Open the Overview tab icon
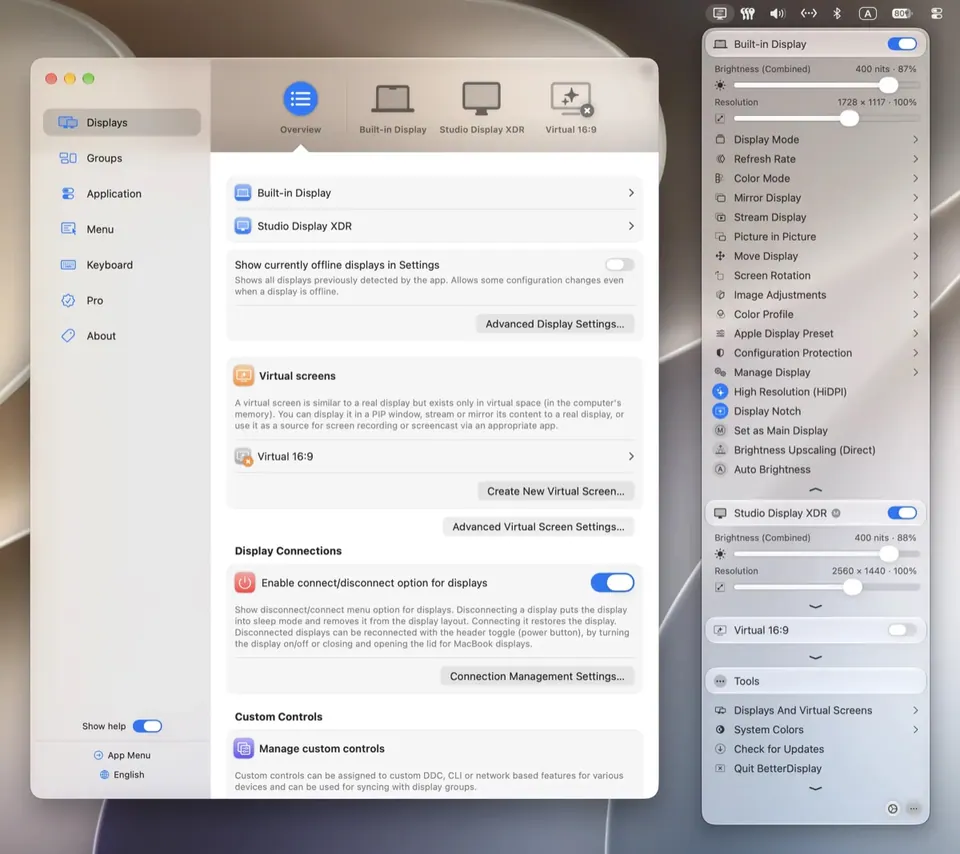Image resolution: width=960 pixels, height=854 pixels. point(300,99)
